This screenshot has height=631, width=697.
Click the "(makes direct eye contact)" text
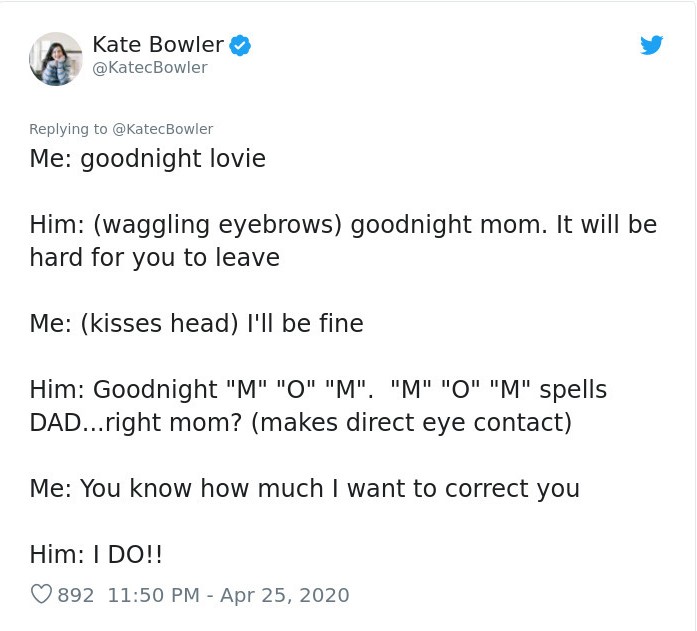click(x=411, y=421)
